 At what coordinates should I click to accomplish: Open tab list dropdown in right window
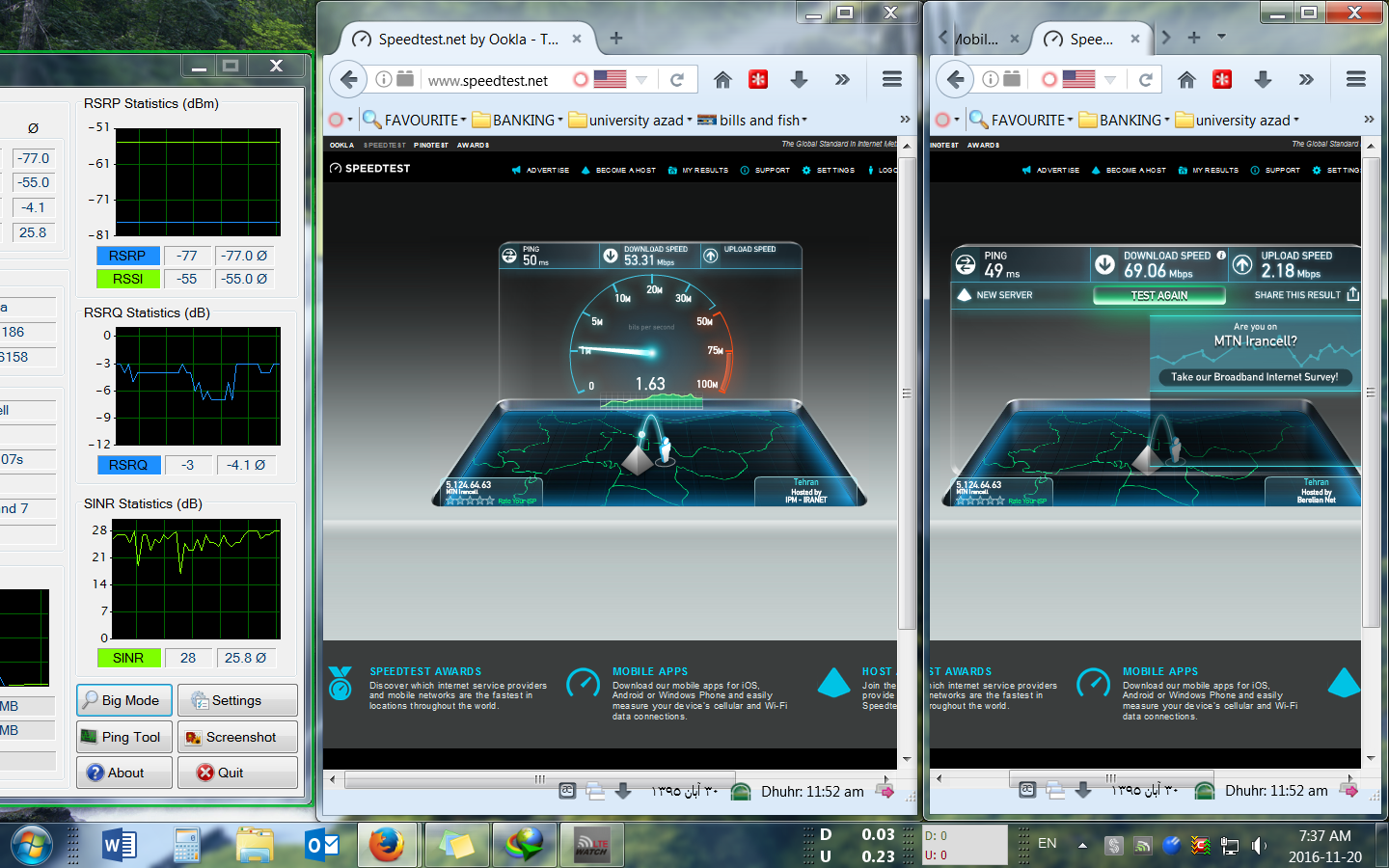(x=1221, y=37)
